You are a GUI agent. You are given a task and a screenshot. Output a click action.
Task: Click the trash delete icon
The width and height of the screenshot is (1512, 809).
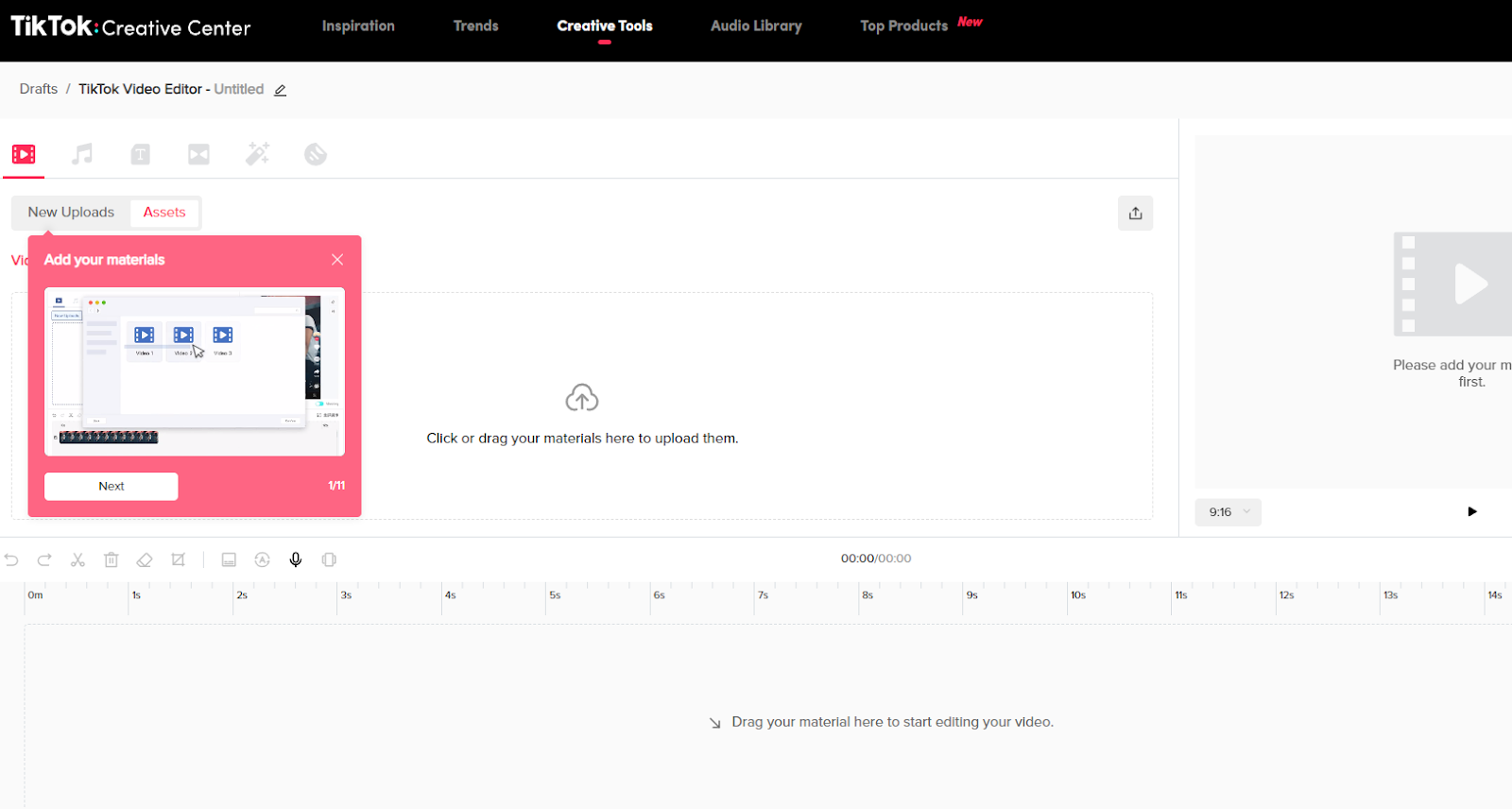(x=111, y=559)
